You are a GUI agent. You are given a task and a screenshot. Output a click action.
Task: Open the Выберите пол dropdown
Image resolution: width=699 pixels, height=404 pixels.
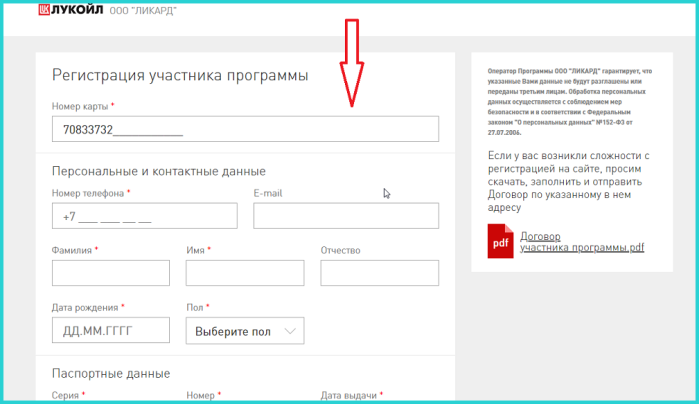coord(245,330)
